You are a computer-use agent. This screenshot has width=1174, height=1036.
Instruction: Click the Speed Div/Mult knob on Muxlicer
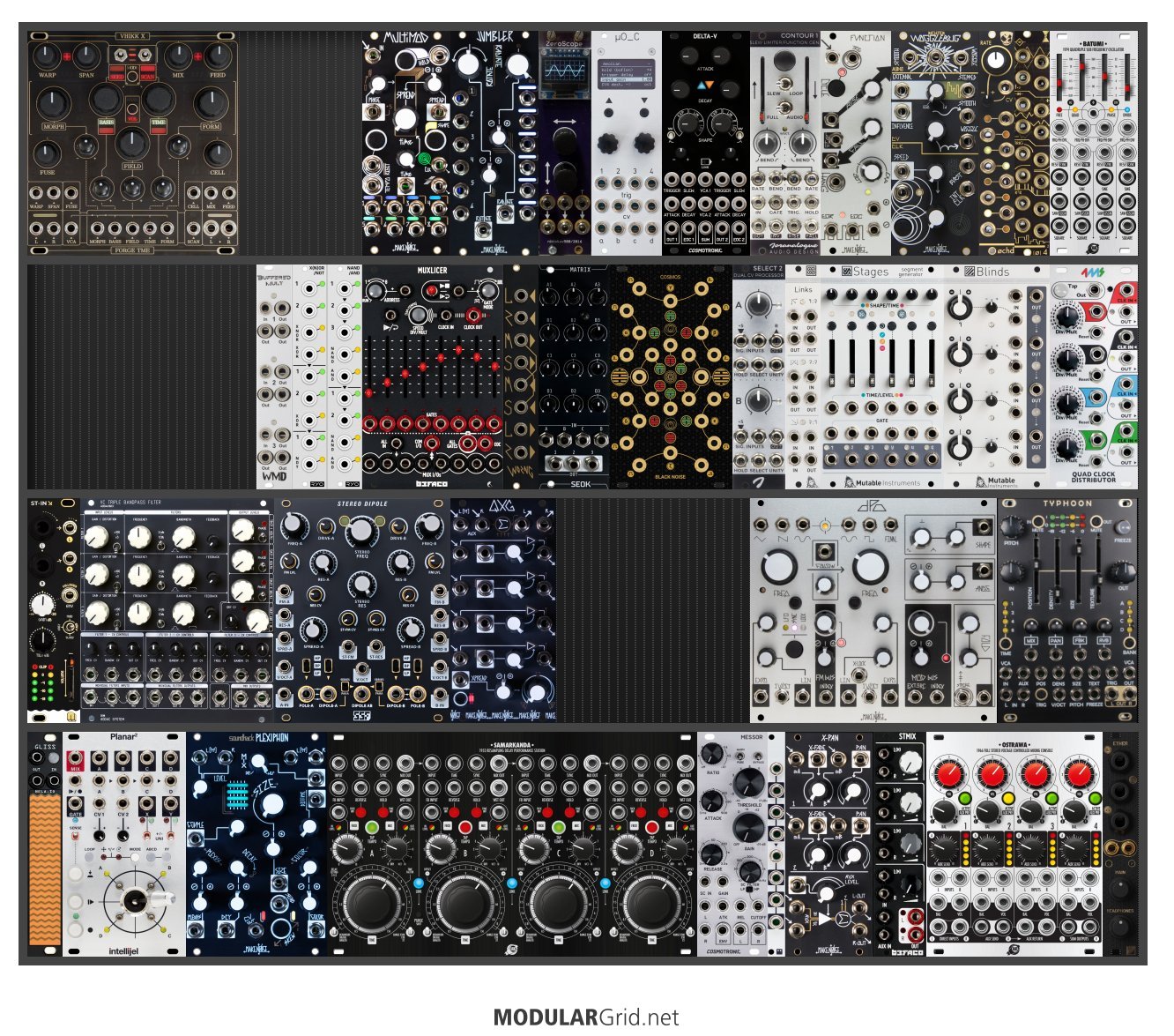point(420,315)
